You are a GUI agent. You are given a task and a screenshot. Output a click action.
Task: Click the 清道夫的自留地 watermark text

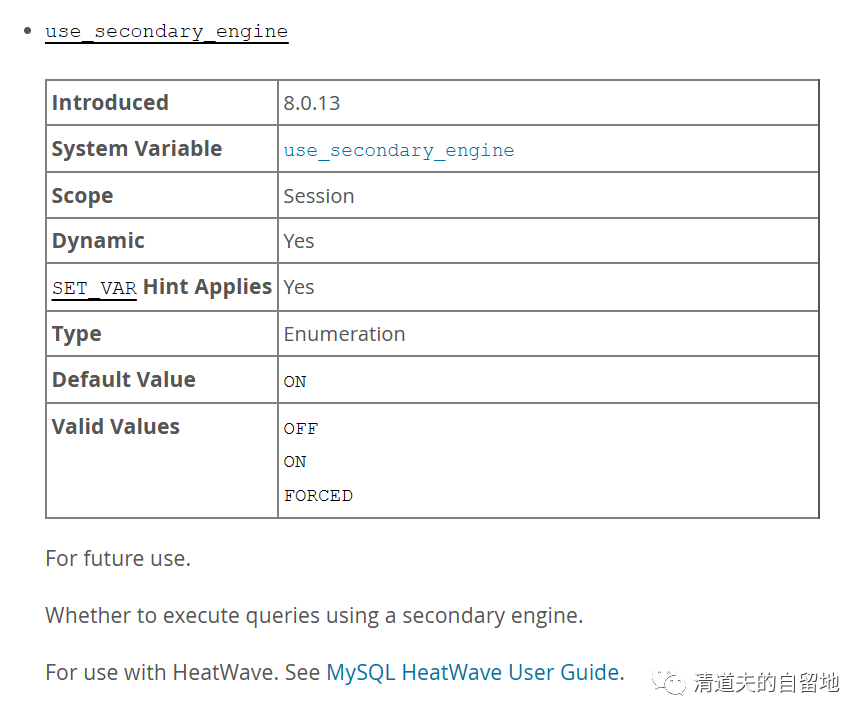pyautogui.click(x=766, y=683)
